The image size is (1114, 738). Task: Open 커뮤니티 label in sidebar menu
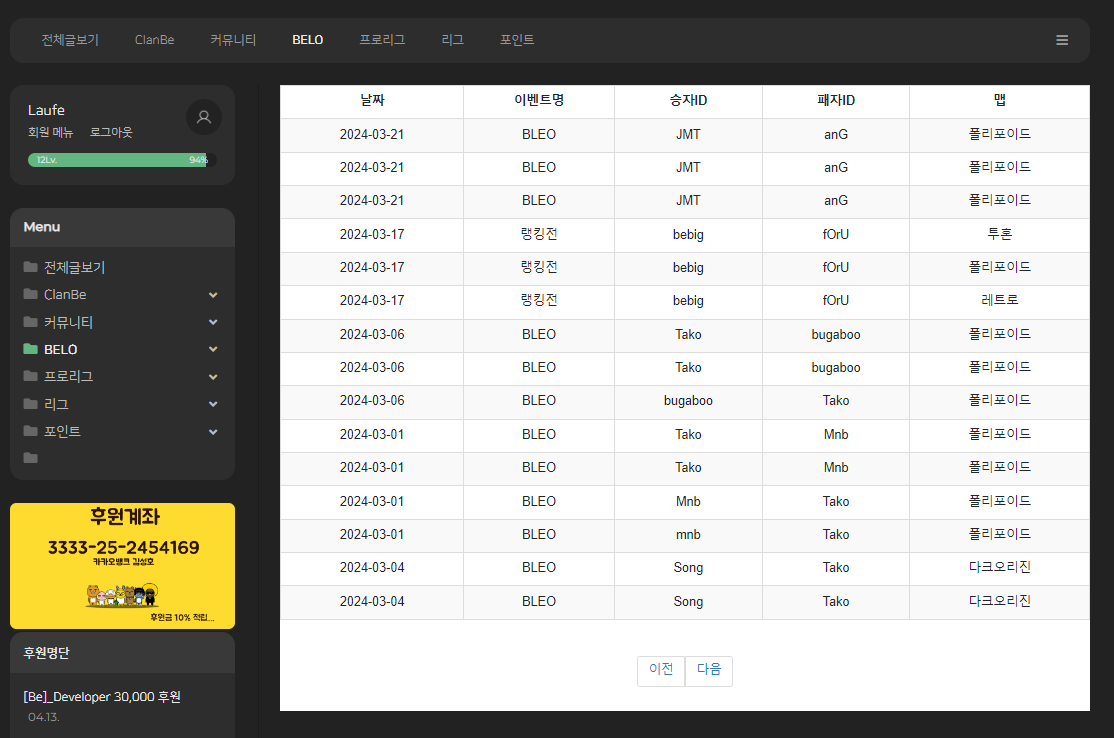point(68,322)
